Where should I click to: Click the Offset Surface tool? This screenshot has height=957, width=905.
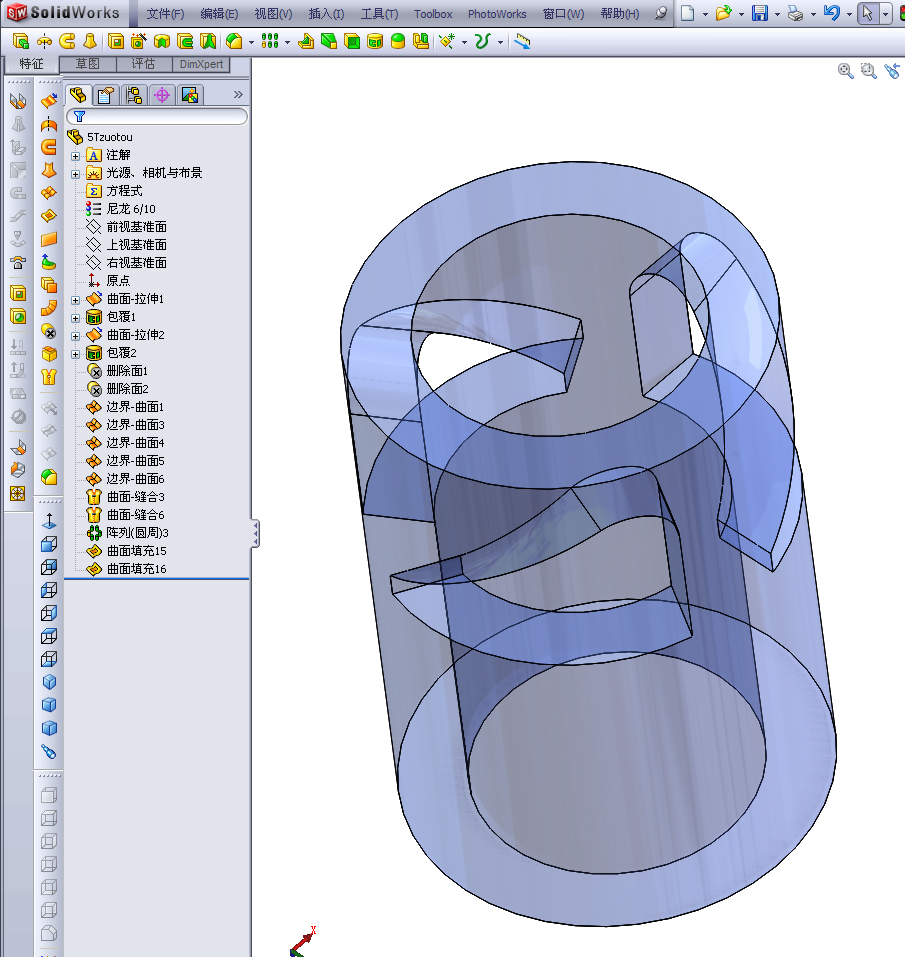pos(49,285)
